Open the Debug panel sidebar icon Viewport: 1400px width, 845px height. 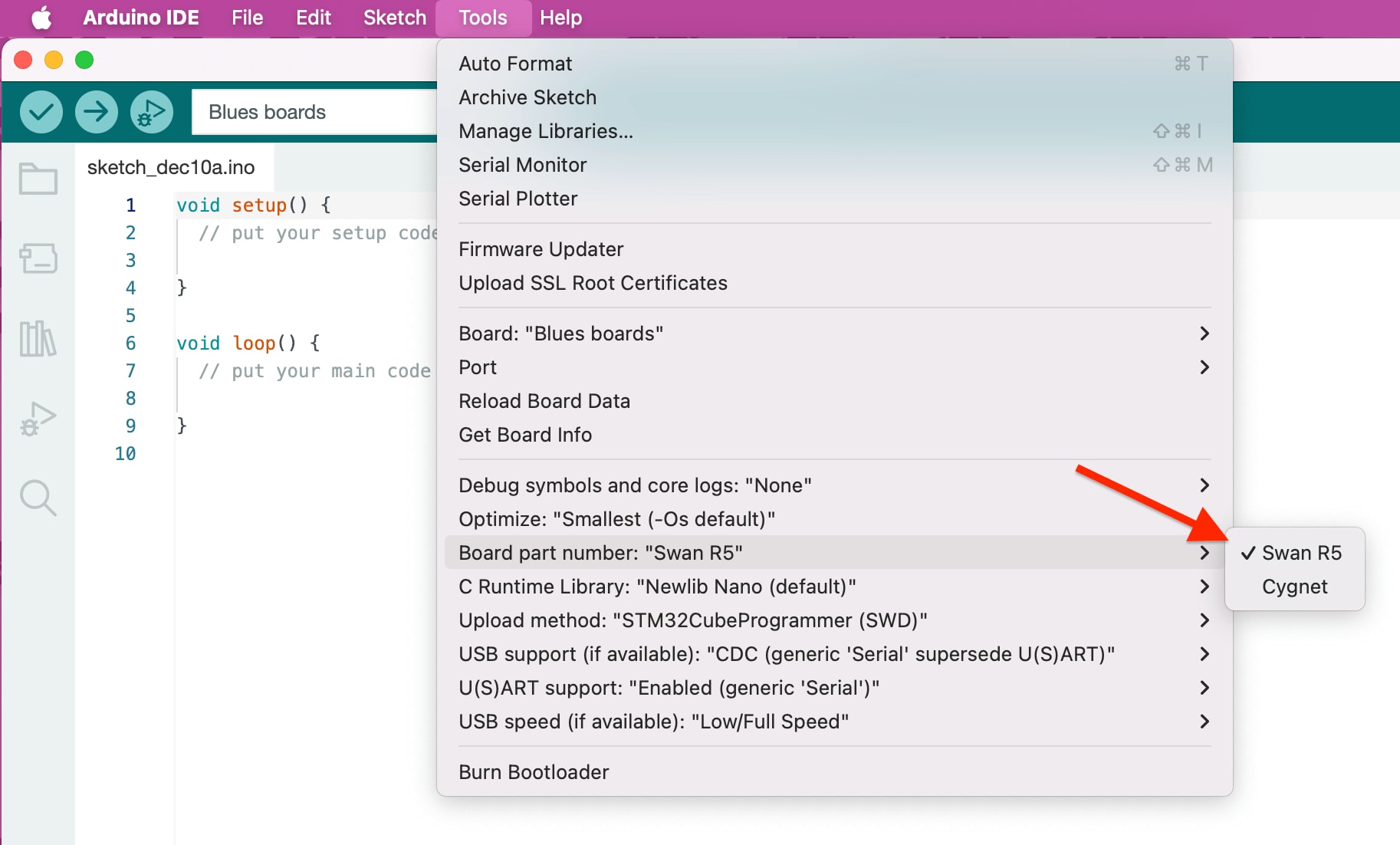pyautogui.click(x=38, y=419)
